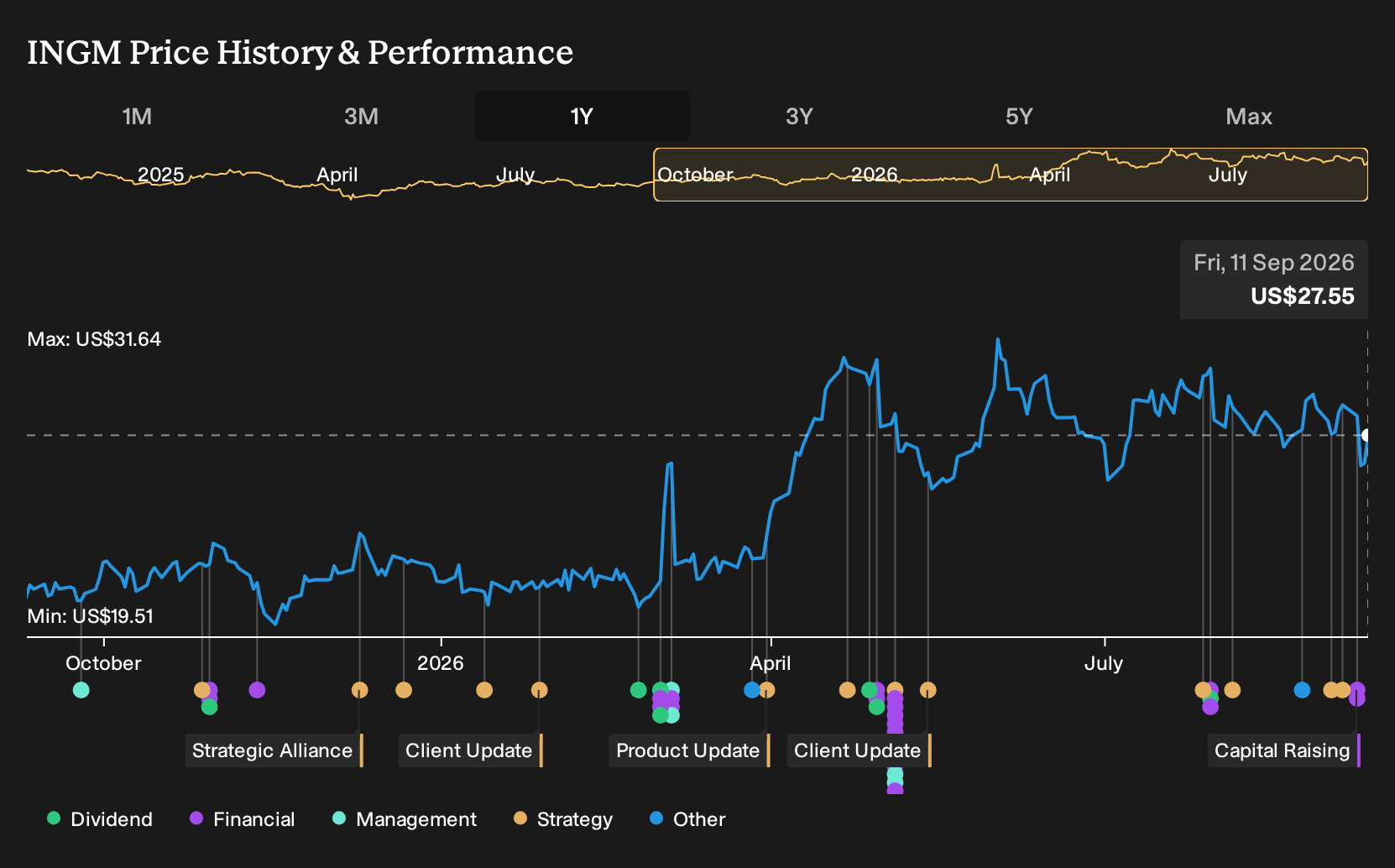
Task: Click the orange Strategy dot just left of 2026
Action: point(404,690)
